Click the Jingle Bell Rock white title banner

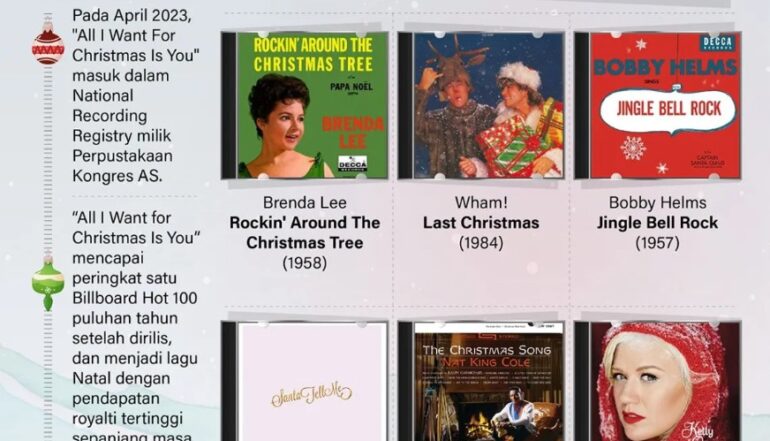coord(667,110)
